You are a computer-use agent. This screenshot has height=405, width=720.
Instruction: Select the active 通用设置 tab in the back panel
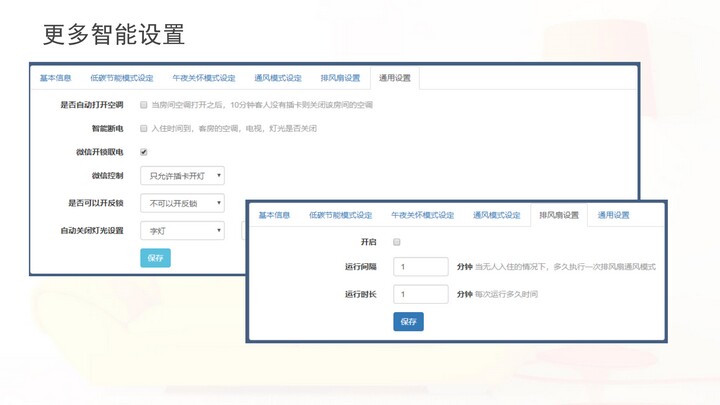coord(395,78)
